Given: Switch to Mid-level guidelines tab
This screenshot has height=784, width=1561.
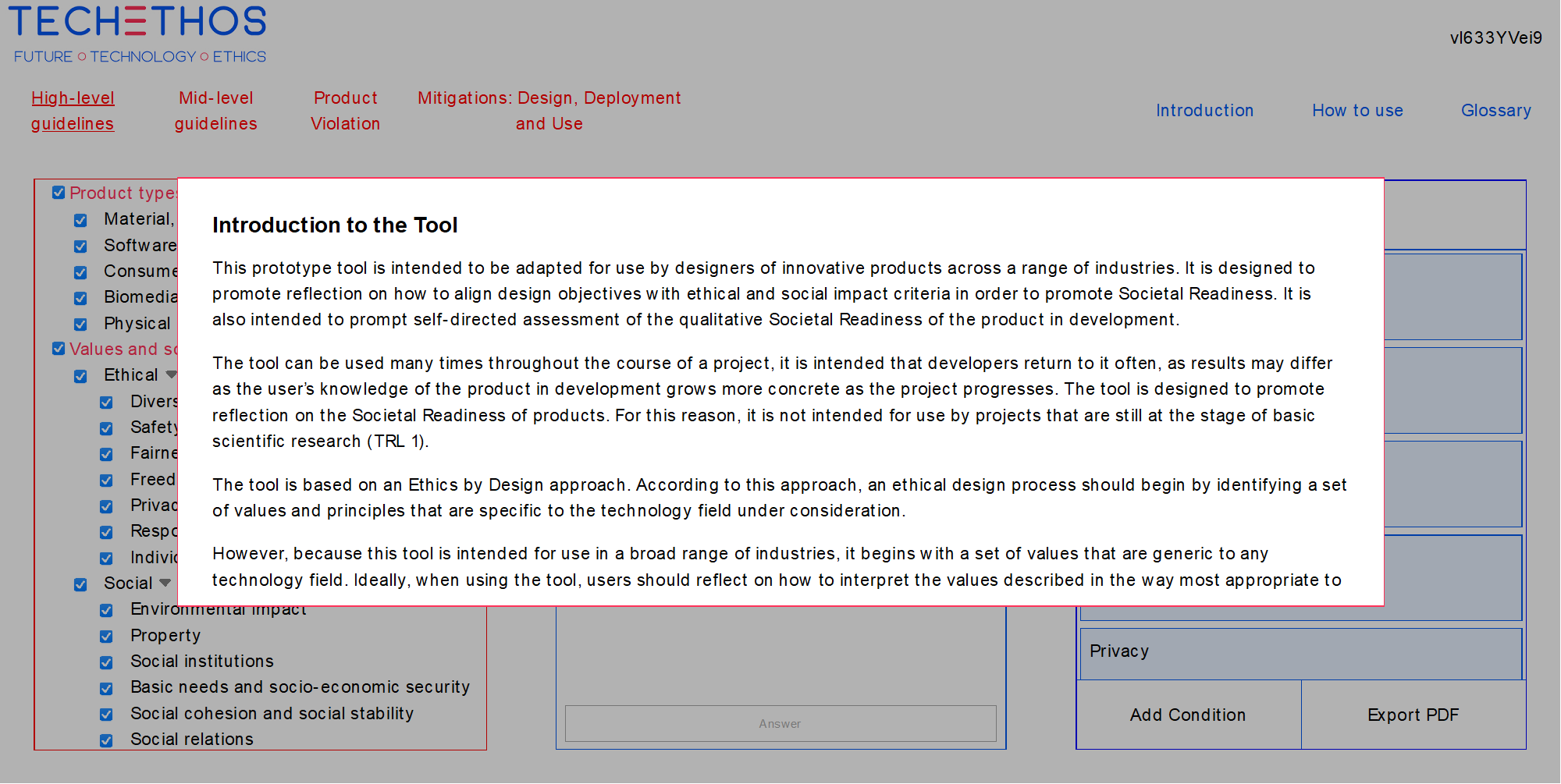Looking at the screenshot, I should point(216,111).
